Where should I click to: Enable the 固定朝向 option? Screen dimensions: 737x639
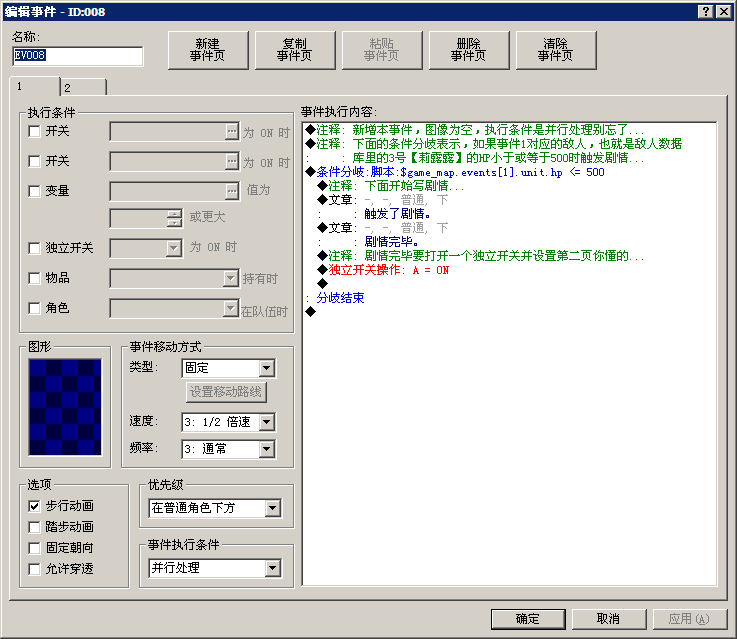34,548
